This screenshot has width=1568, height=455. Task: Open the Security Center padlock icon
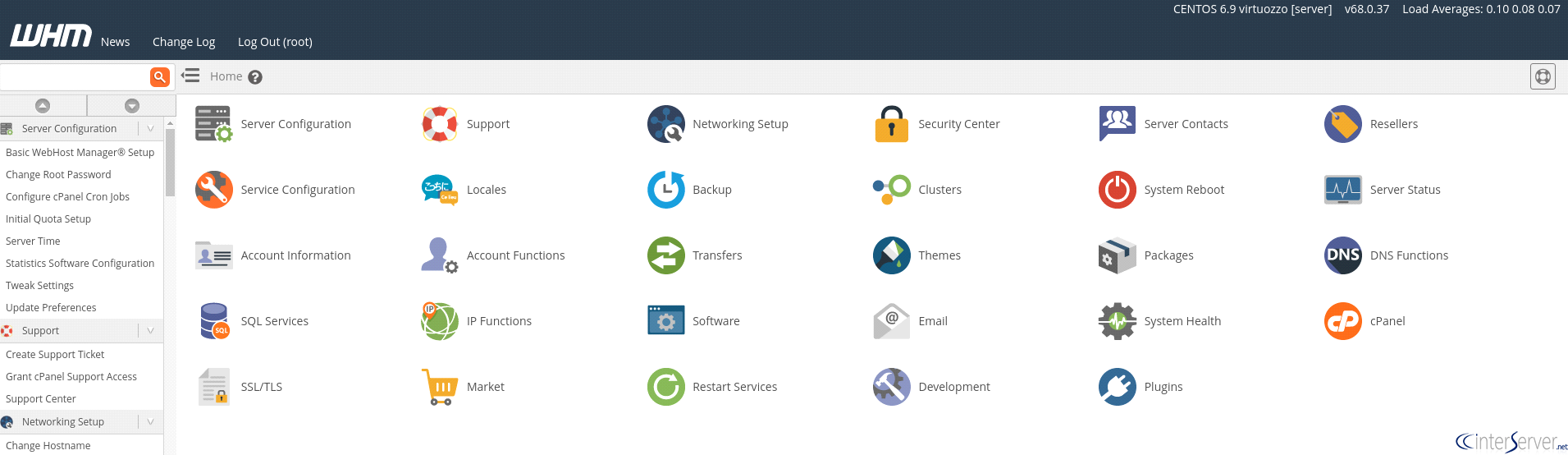[891, 124]
